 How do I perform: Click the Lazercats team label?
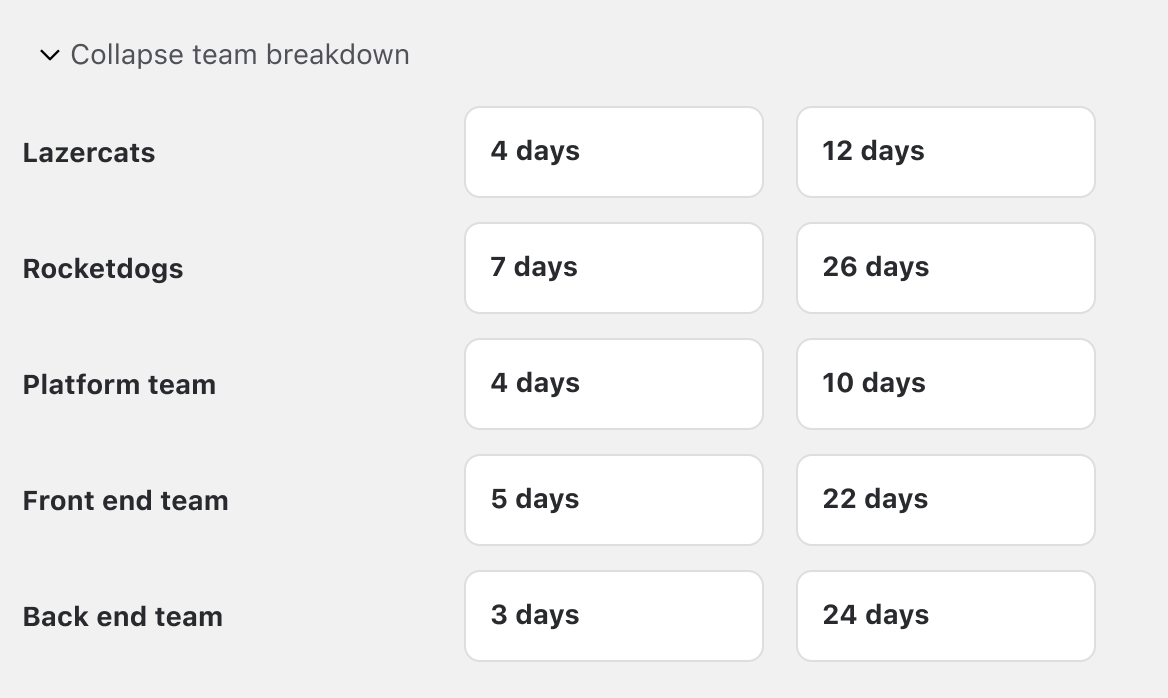pos(89,152)
